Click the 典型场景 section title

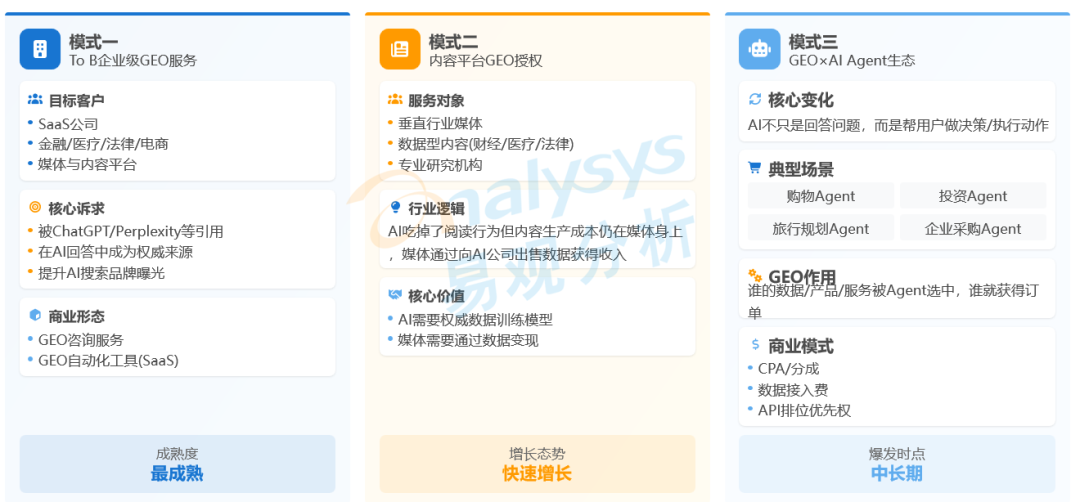tap(801, 169)
